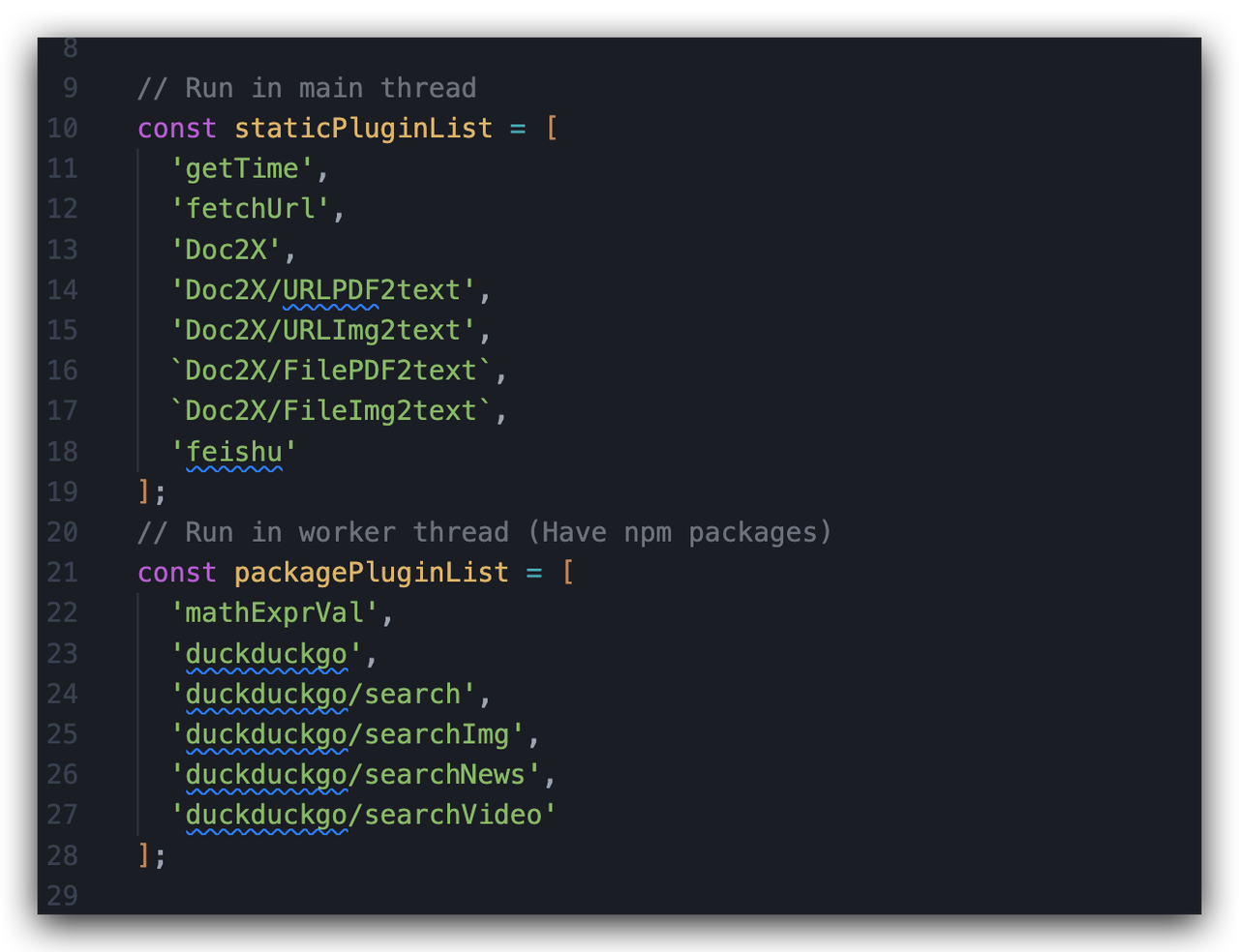Screen dimensions: 1239x952
Task: Click the 'Doc2X/URLPDF2text' string
Action: click(323, 290)
